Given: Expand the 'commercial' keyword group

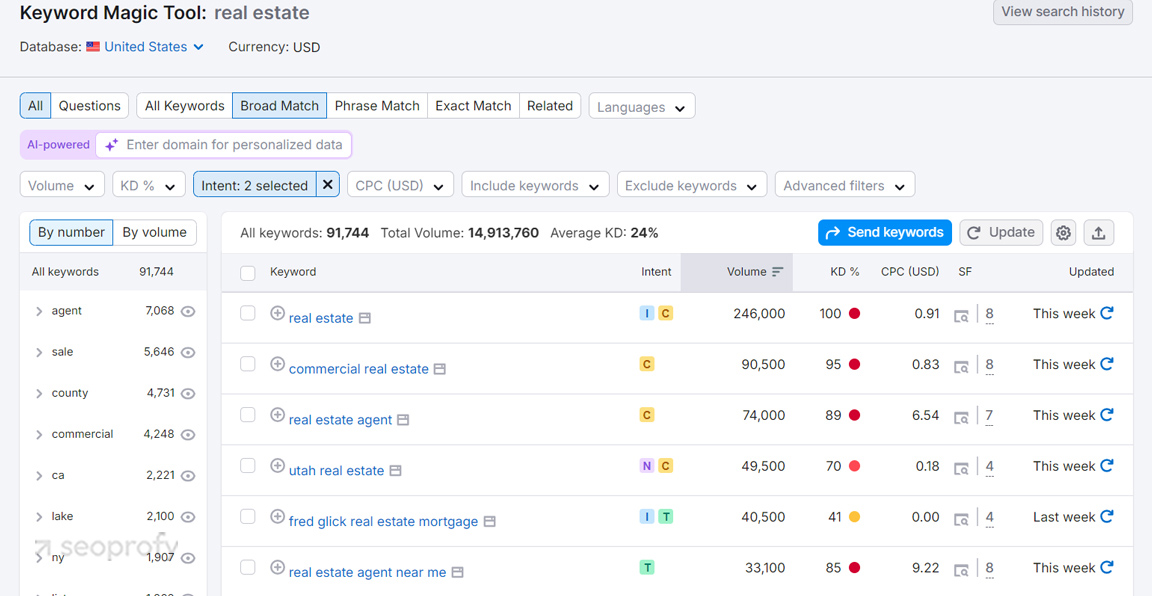Looking at the screenshot, I should 39,434.
